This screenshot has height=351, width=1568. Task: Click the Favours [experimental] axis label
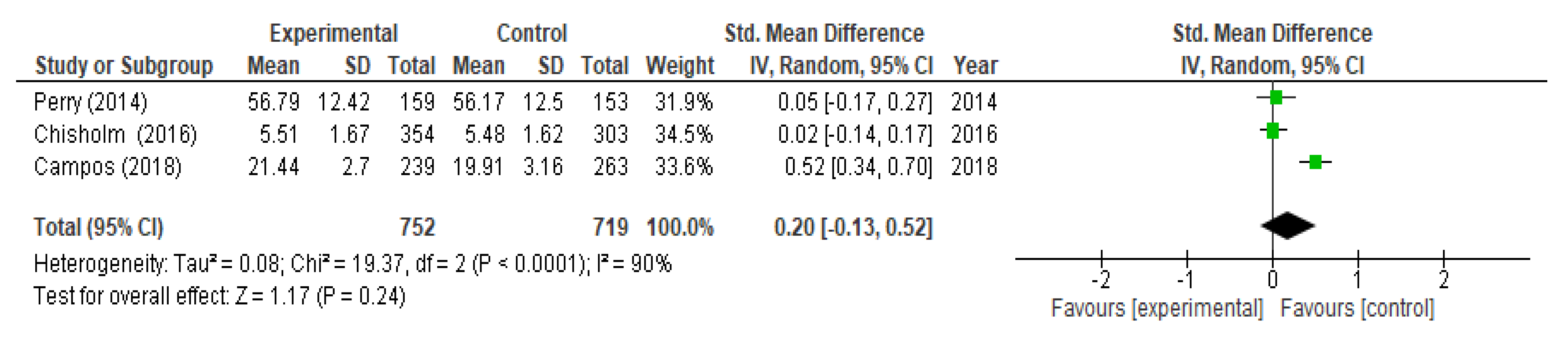(1157, 309)
